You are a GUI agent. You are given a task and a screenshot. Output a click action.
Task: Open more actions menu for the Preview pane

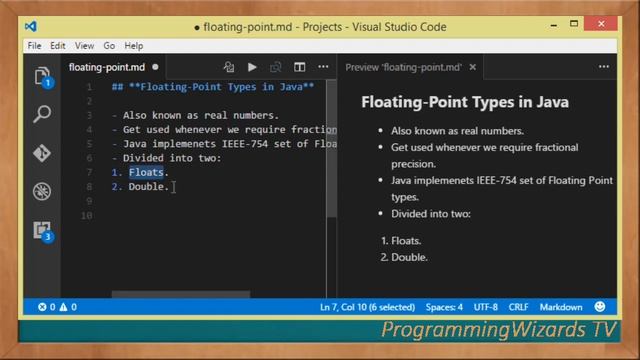(604, 67)
